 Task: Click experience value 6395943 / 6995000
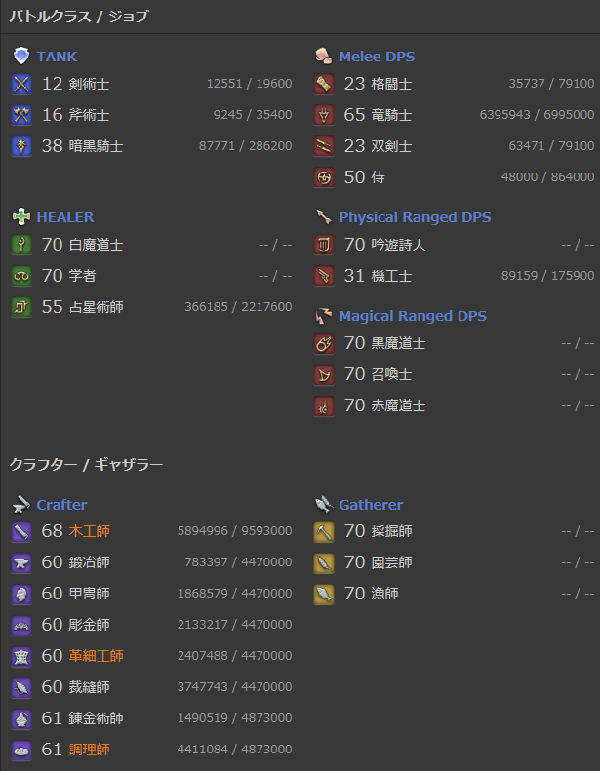click(x=537, y=115)
